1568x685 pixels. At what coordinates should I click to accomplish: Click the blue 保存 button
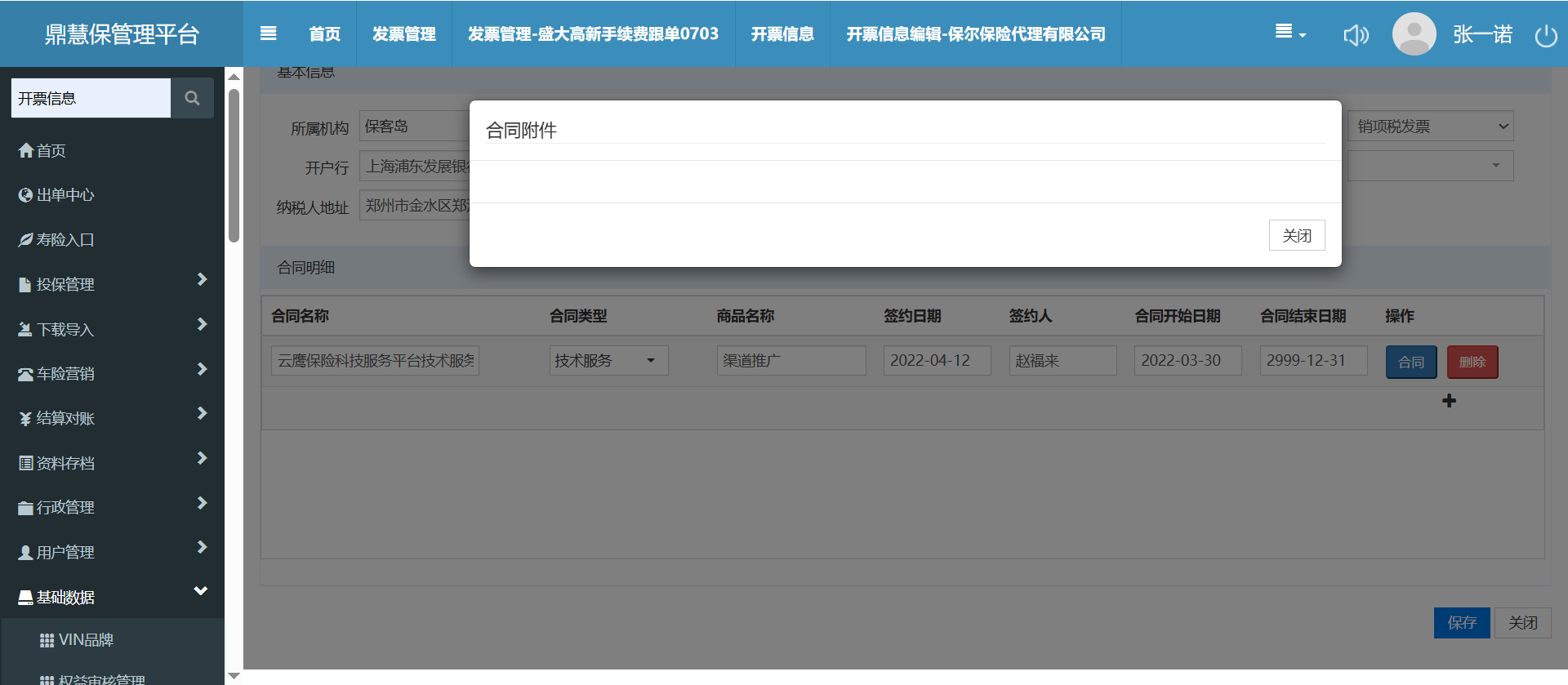click(x=1462, y=623)
